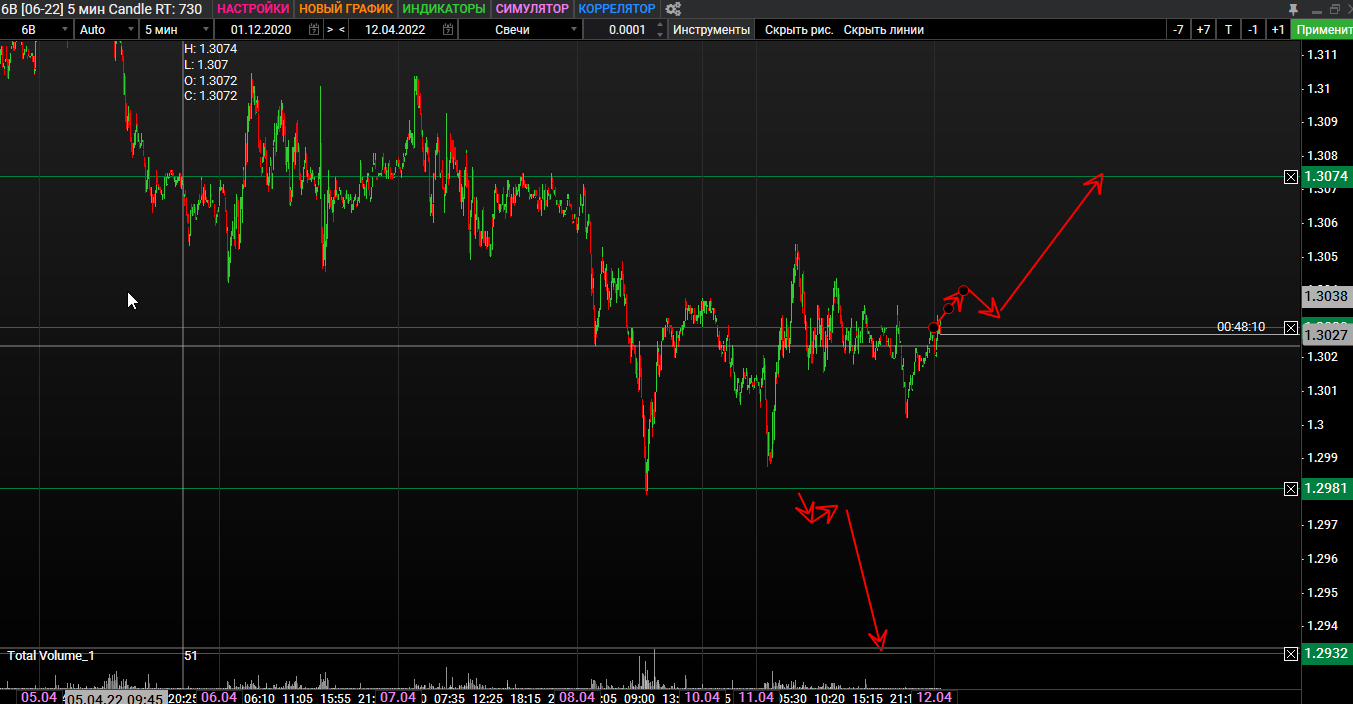This screenshot has height=704, width=1353.
Task: Remove the 1.3027 level line
Action: click(x=1290, y=327)
